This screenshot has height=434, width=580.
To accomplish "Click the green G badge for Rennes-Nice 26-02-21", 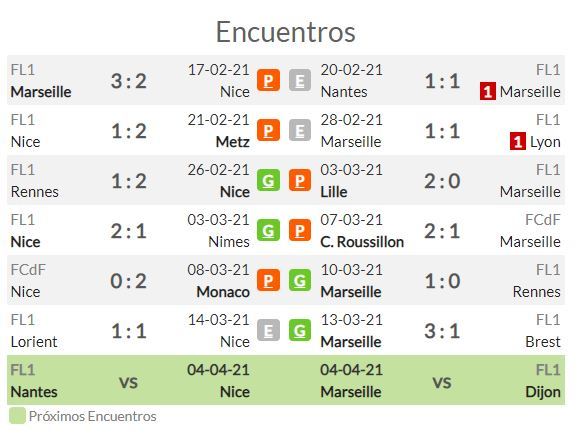I will coord(268,180).
